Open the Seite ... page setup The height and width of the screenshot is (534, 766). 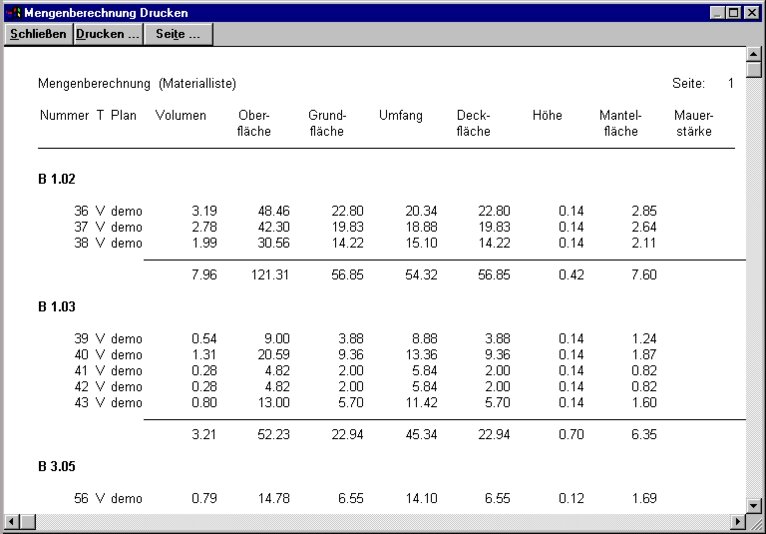coord(178,34)
